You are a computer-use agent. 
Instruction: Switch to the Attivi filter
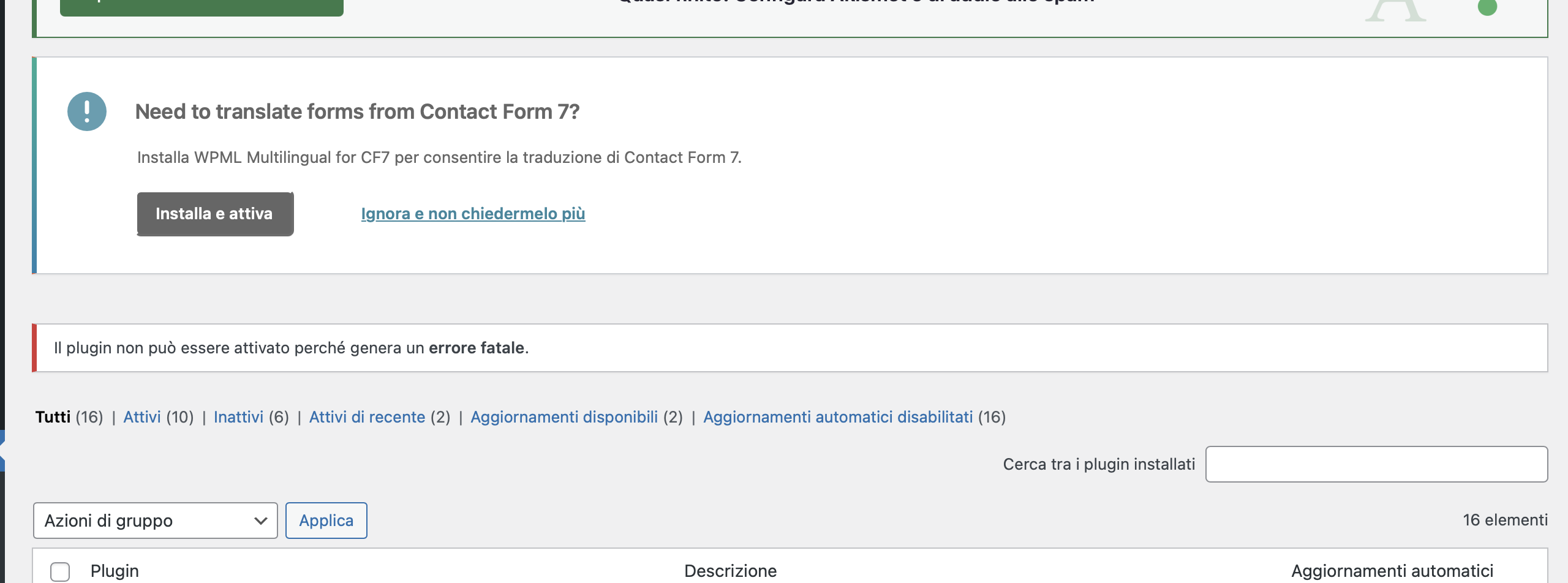click(142, 417)
